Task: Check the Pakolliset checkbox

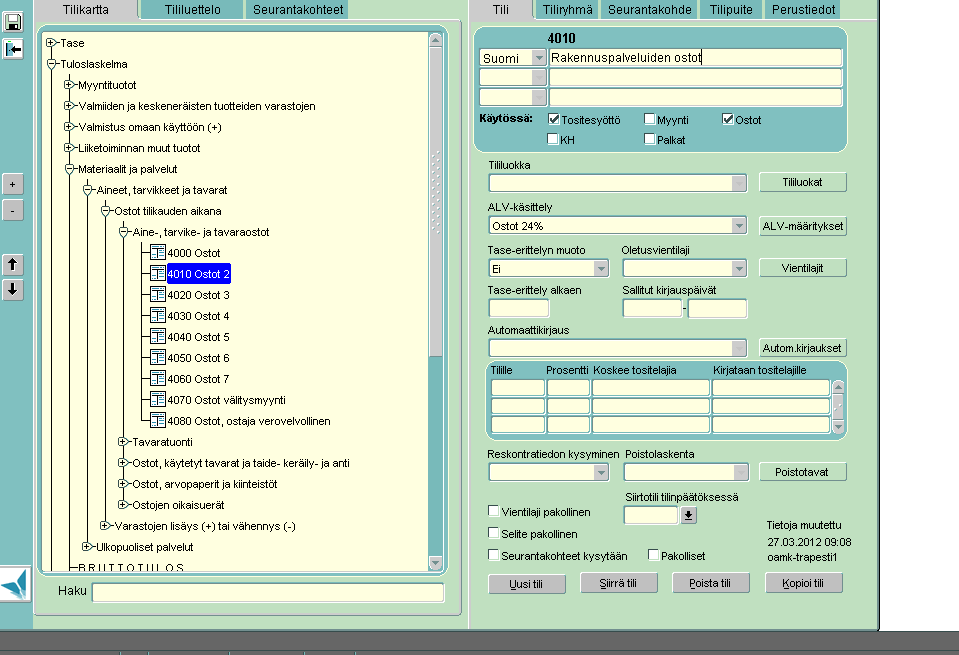Action: tap(653, 555)
